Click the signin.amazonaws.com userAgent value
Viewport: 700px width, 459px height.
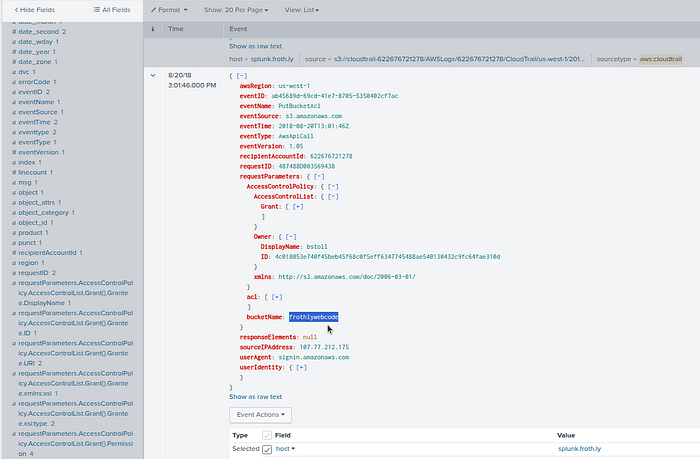(314, 357)
